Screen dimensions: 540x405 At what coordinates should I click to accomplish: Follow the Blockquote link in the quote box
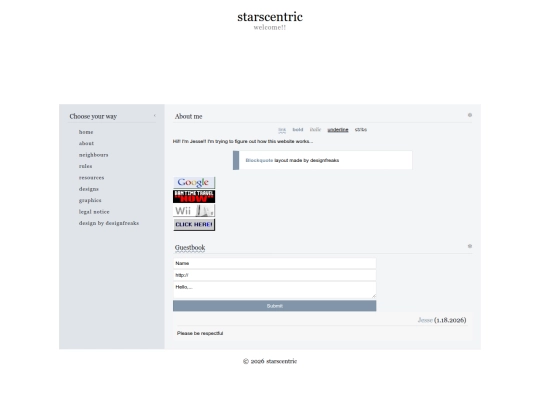point(259,160)
